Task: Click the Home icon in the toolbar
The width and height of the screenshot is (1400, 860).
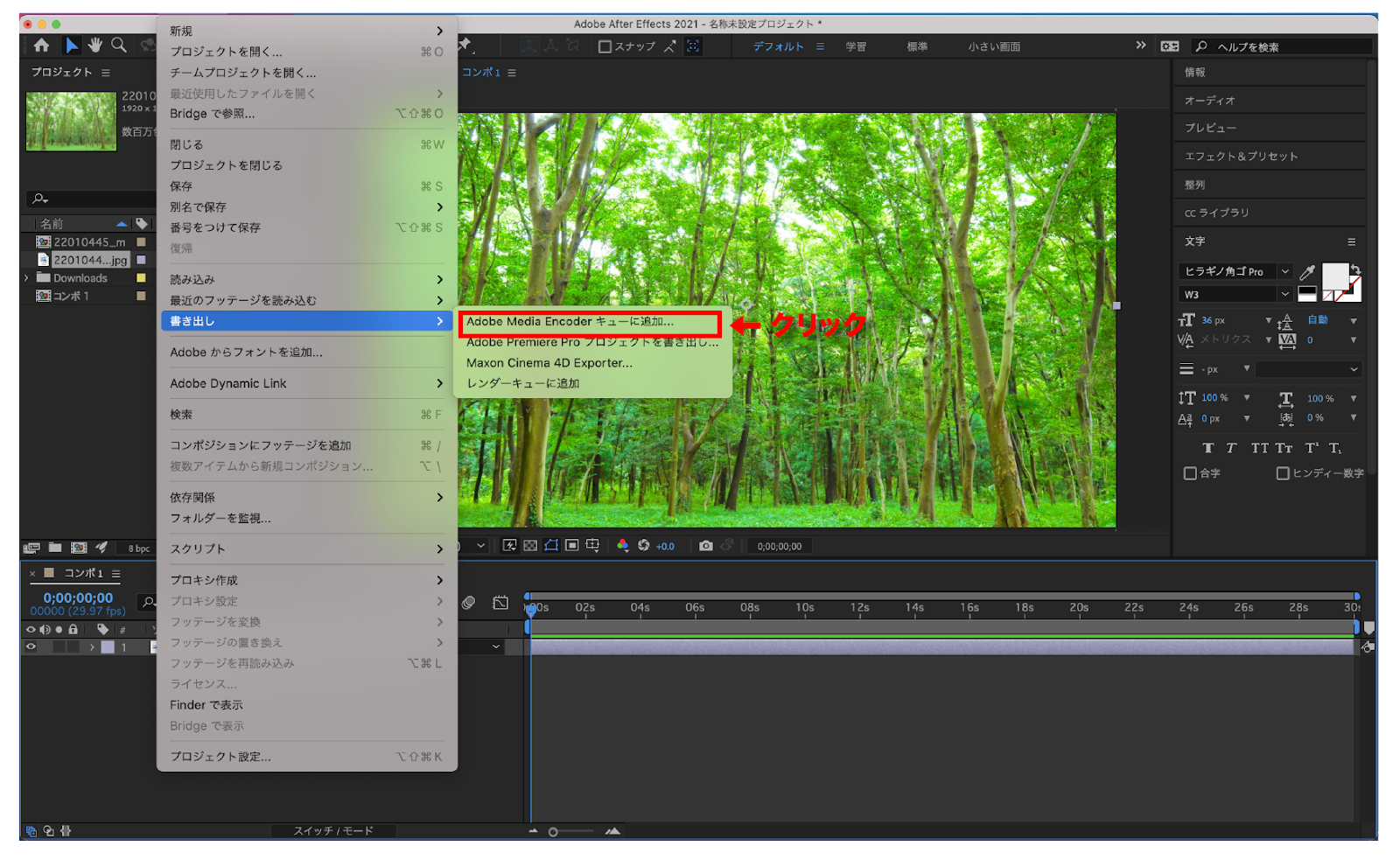Action: (x=40, y=45)
